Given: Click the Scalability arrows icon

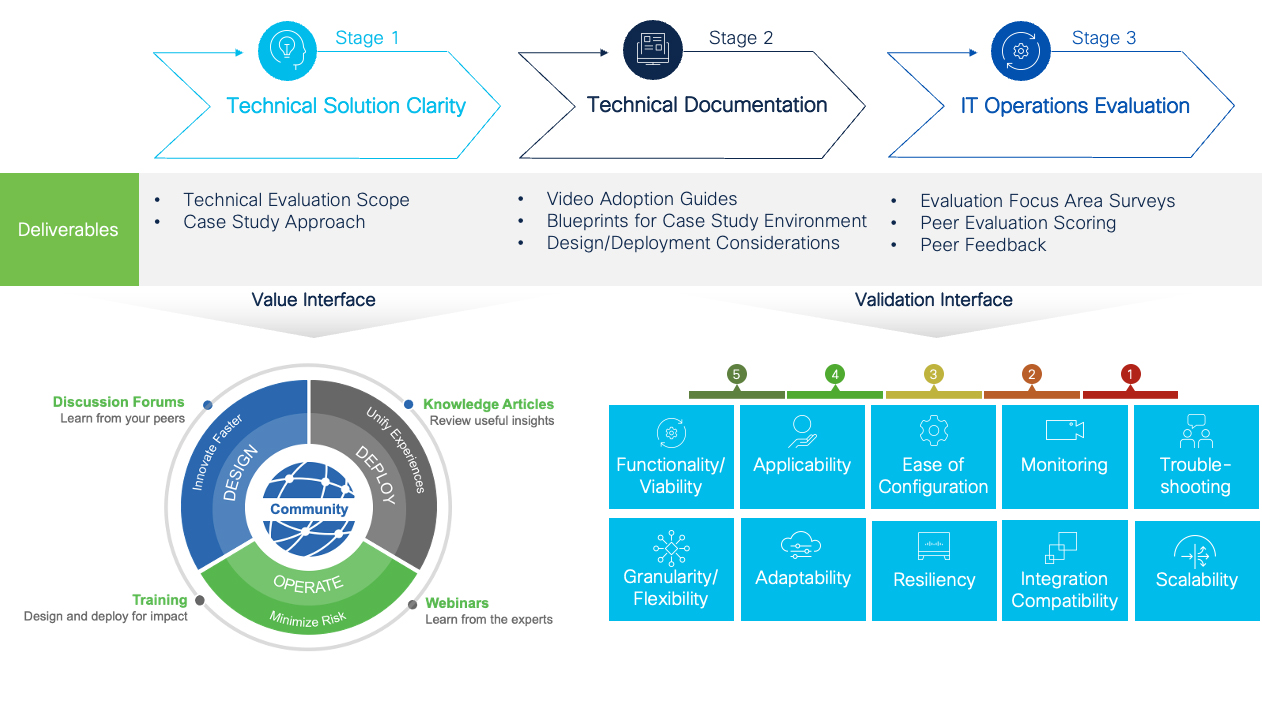Looking at the screenshot, I should click(1196, 551).
